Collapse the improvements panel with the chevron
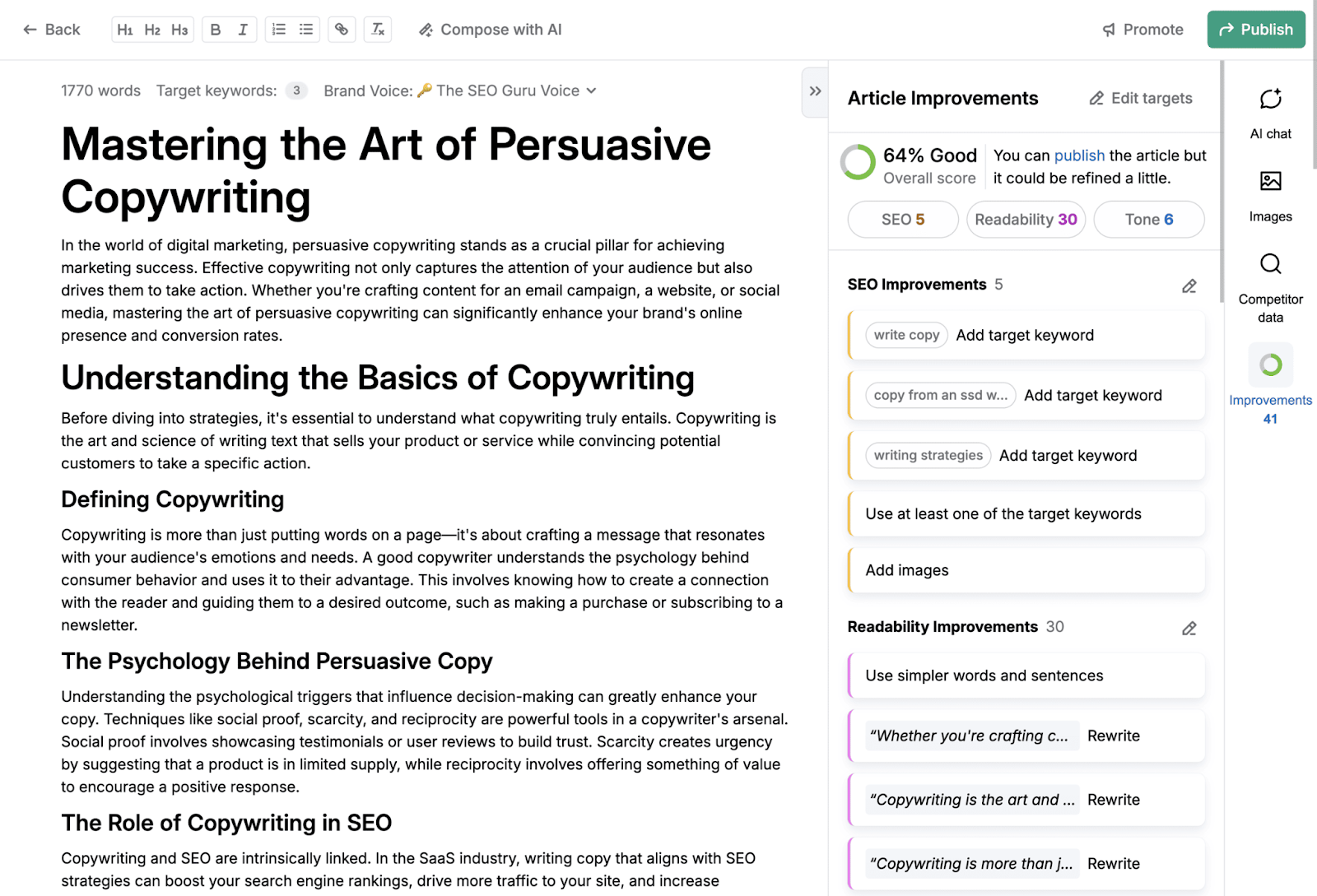The height and width of the screenshot is (896, 1317). click(814, 92)
